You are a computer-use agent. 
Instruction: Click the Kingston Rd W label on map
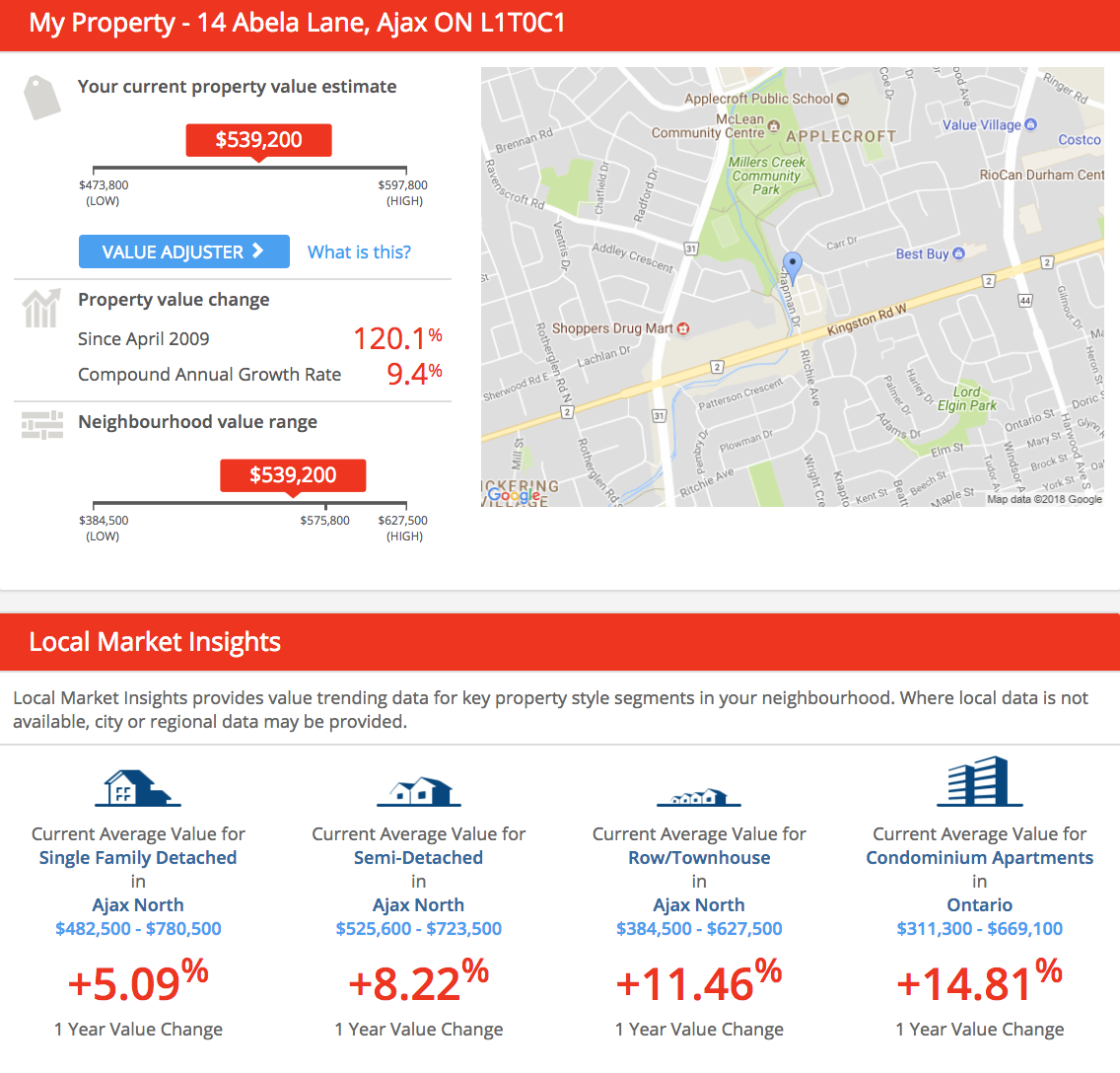(867, 320)
